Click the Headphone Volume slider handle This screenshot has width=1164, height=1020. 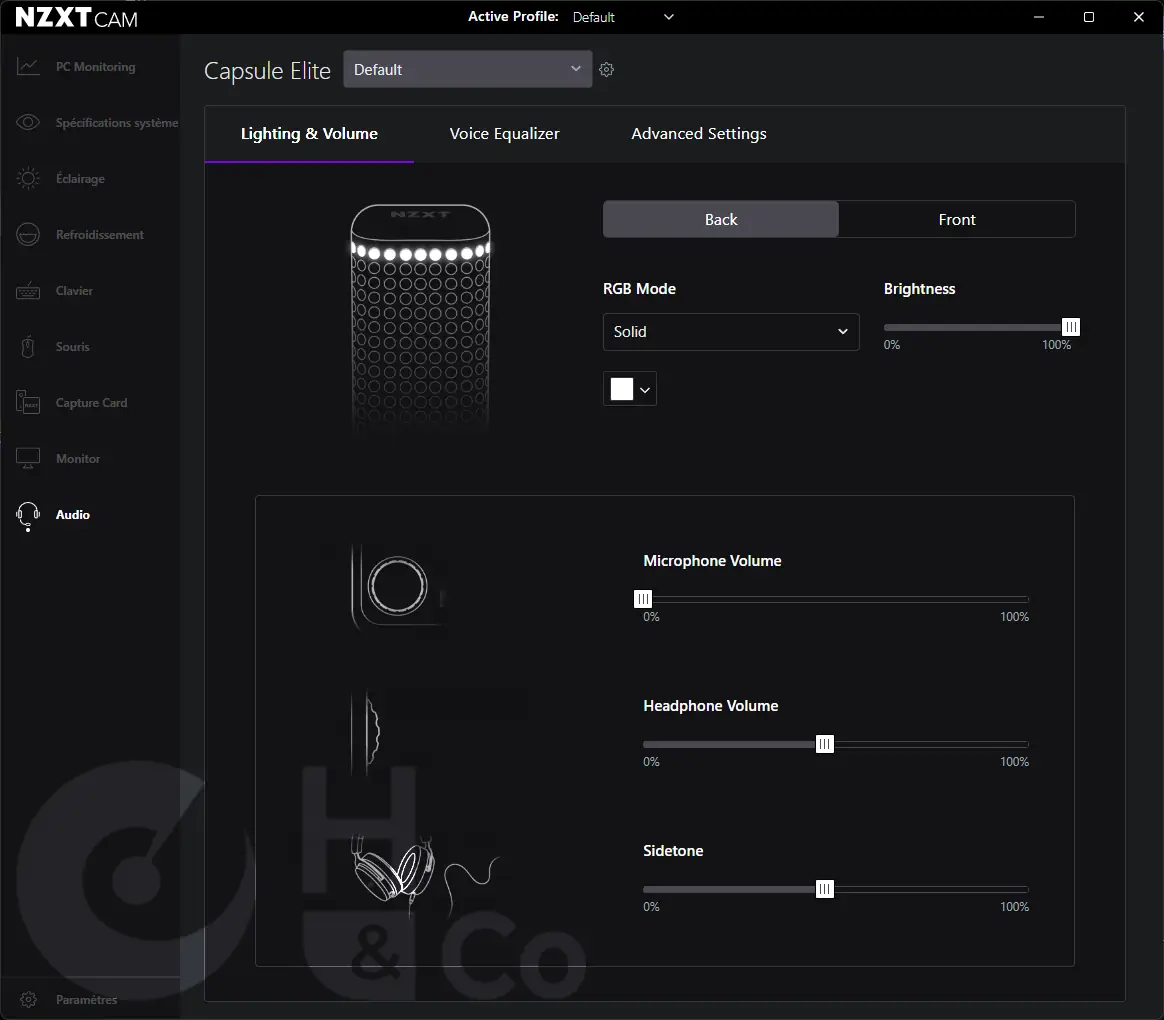825,745
